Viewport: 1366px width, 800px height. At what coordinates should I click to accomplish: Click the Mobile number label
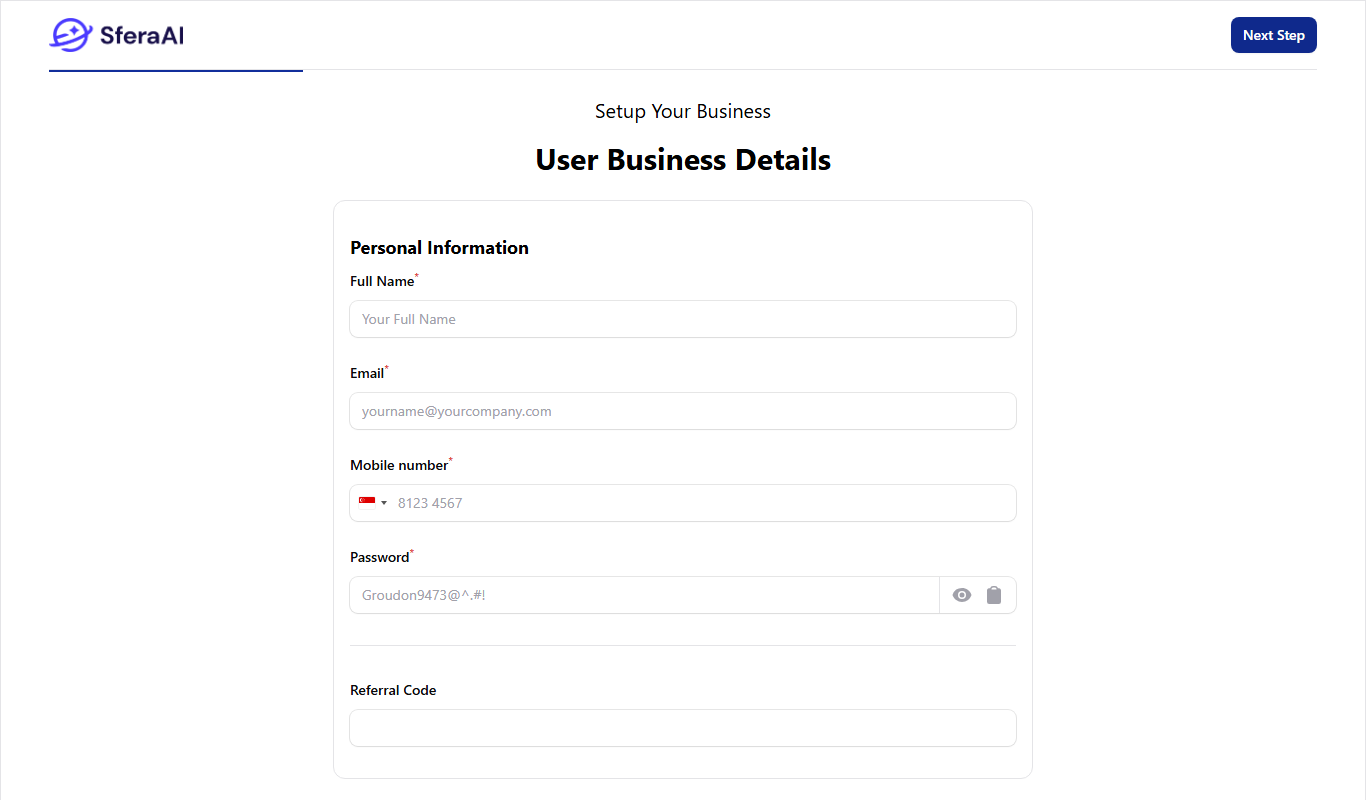click(399, 465)
